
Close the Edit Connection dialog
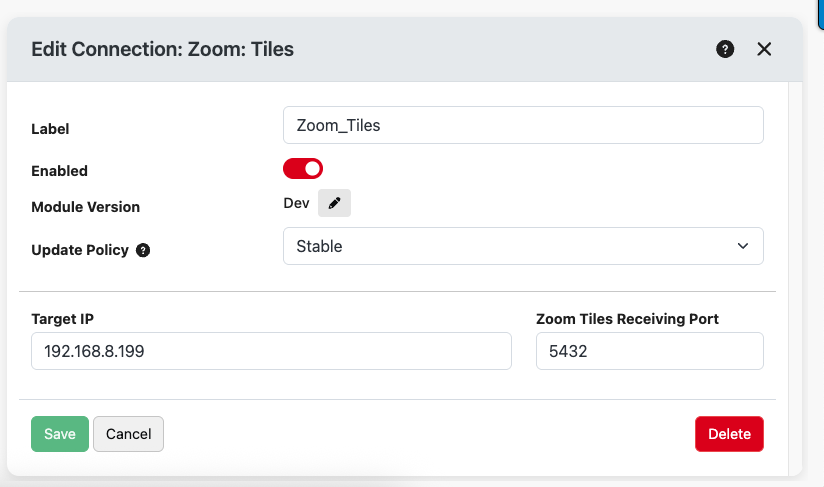pos(764,49)
